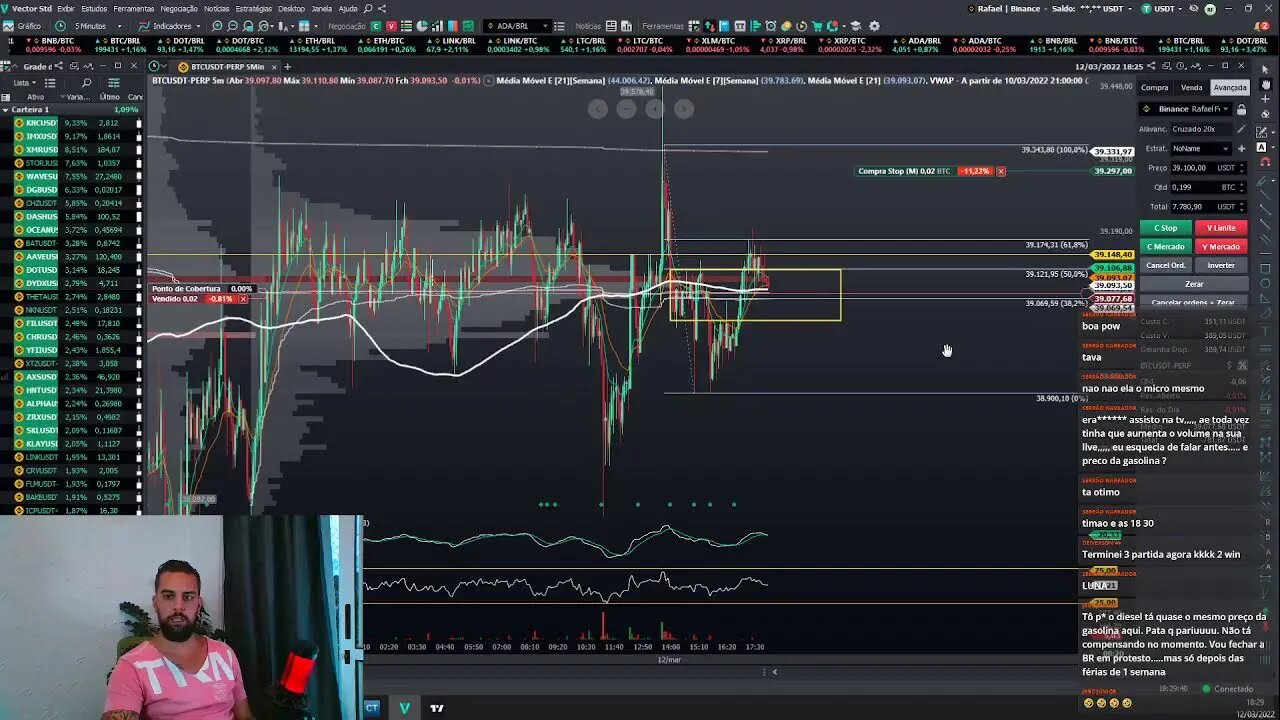
Task: Select the eraser drawing tool
Action: 1265,113
